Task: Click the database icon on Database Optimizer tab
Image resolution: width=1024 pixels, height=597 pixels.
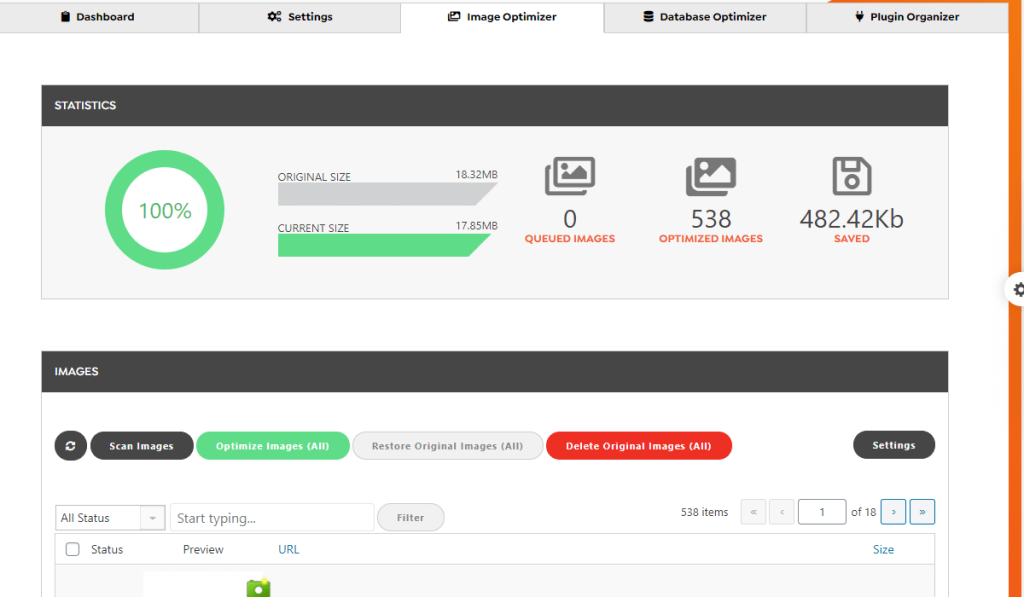Action: coord(648,16)
